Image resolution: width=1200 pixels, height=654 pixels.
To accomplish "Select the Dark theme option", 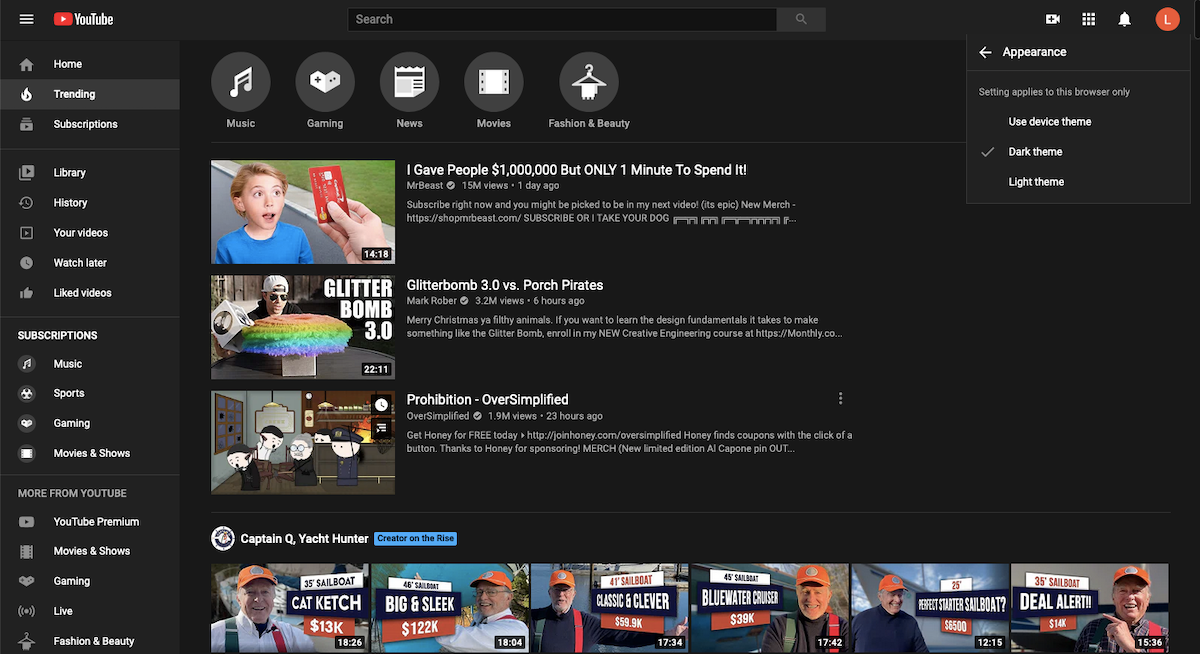I will point(1037,151).
